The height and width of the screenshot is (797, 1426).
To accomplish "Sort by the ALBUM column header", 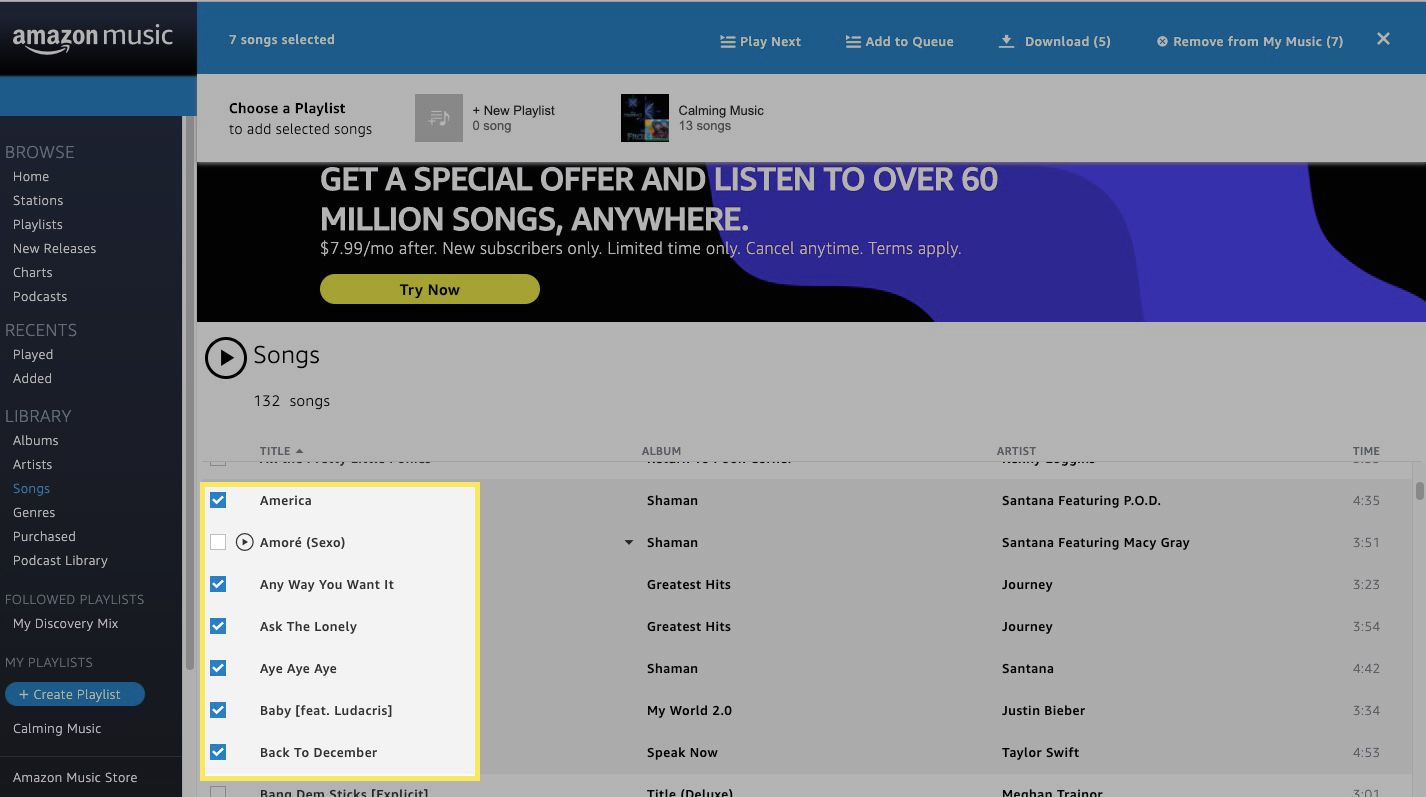I will click(661, 451).
